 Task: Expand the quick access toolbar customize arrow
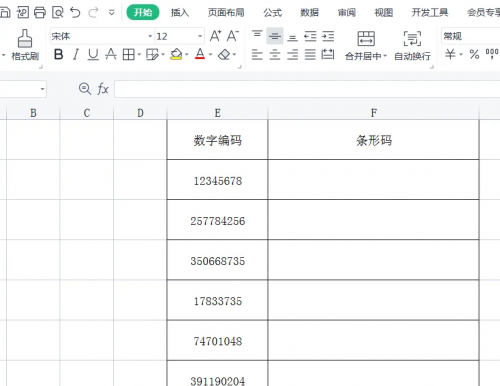click(x=112, y=13)
